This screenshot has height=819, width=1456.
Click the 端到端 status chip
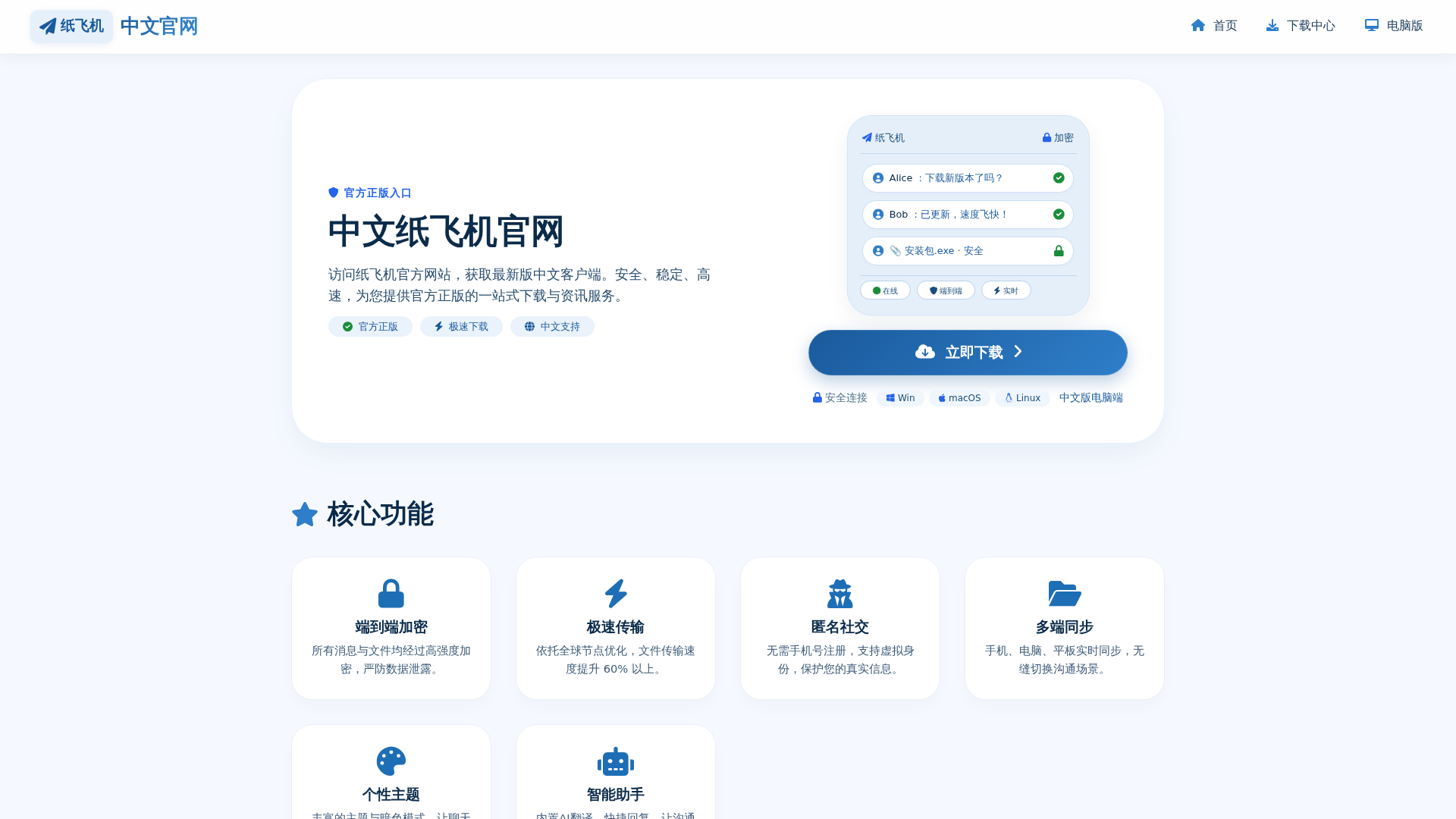[x=946, y=290]
